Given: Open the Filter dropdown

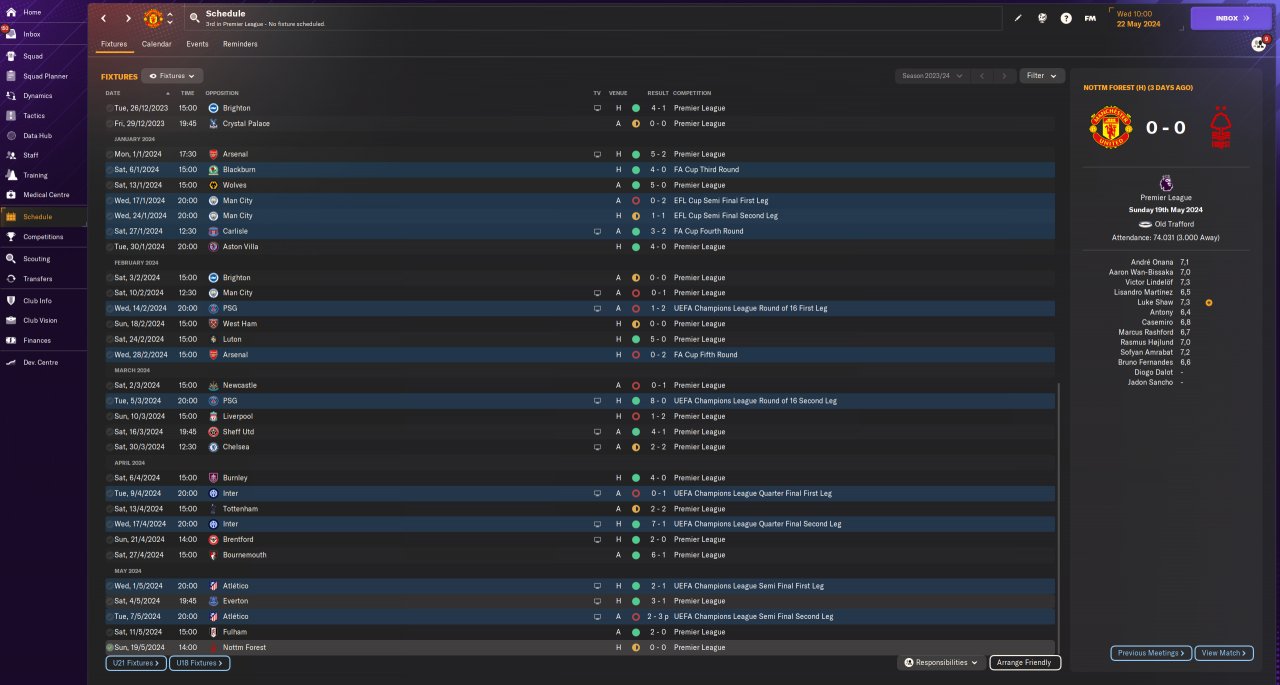Looking at the screenshot, I should pyautogui.click(x=1041, y=75).
